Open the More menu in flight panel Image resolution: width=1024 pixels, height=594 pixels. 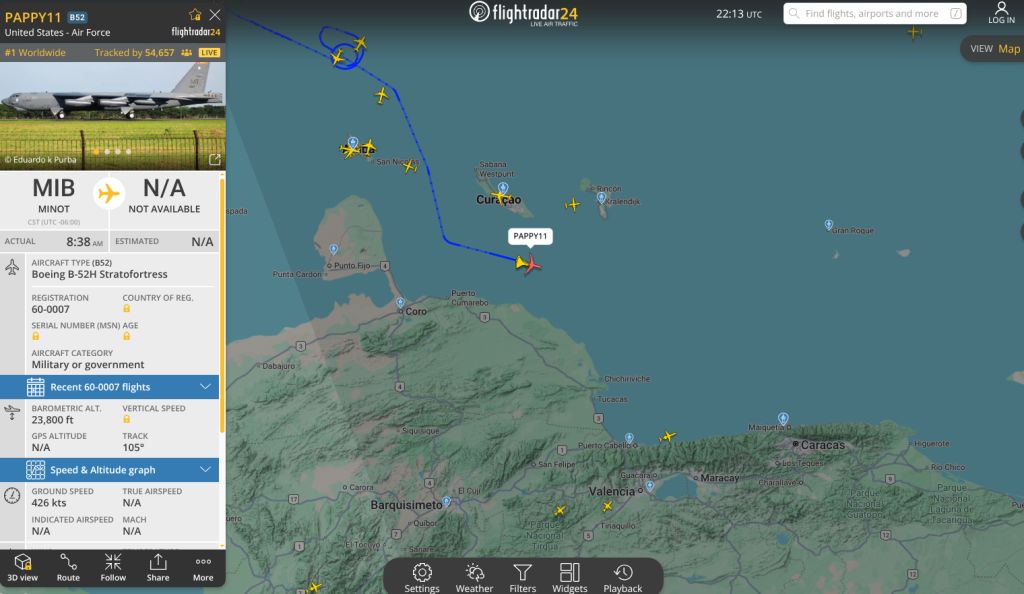(203, 566)
